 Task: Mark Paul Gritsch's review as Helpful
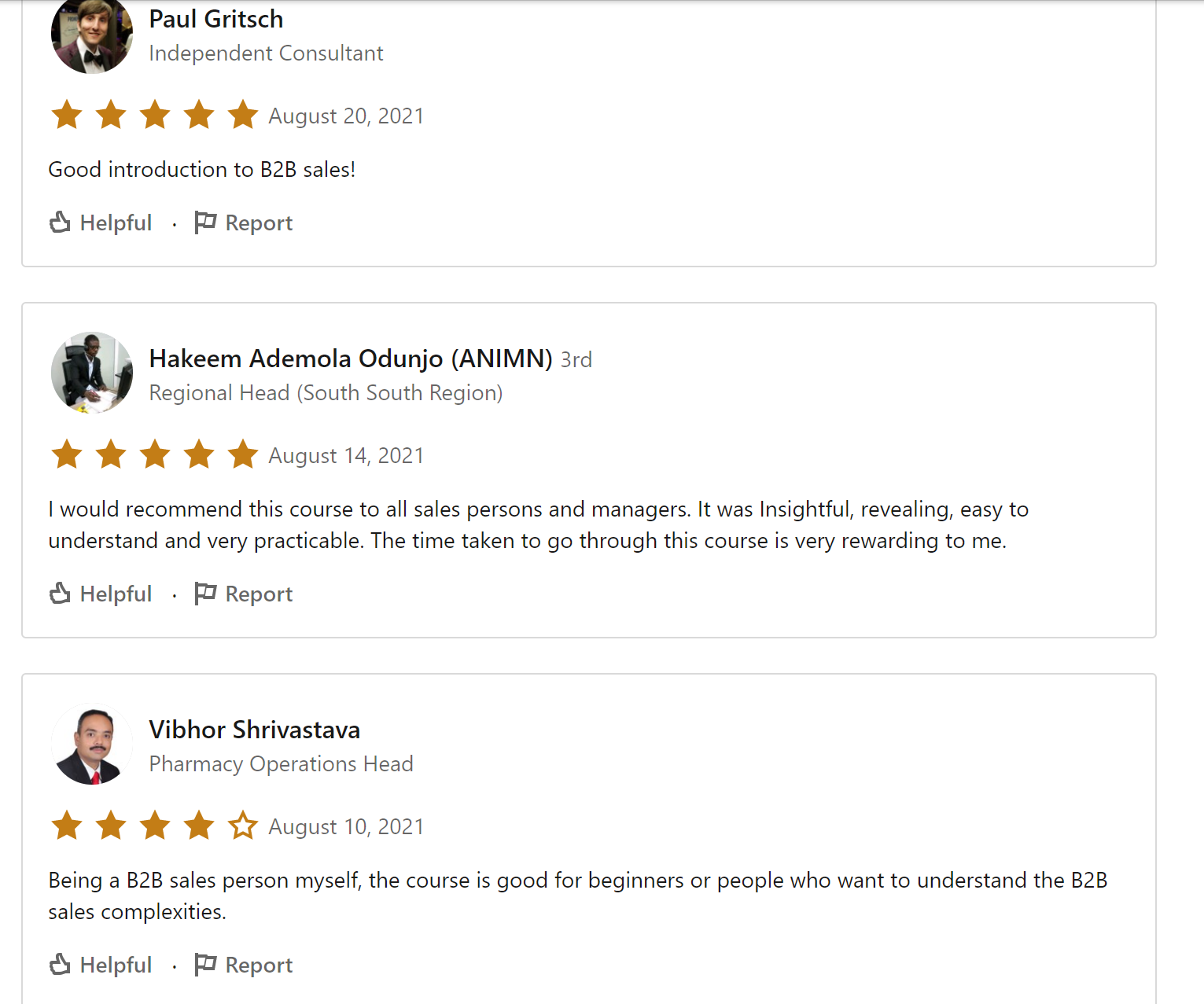coord(101,222)
